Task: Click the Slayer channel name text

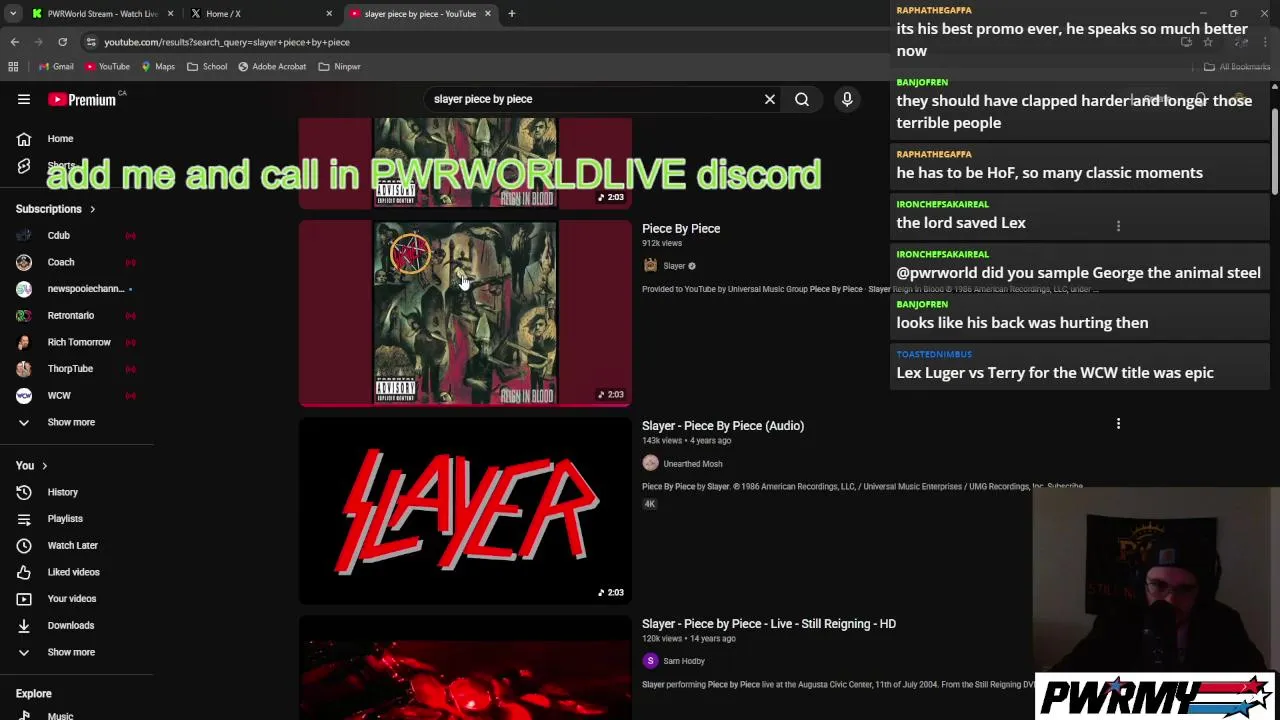Action: click(x=674, y=266)
